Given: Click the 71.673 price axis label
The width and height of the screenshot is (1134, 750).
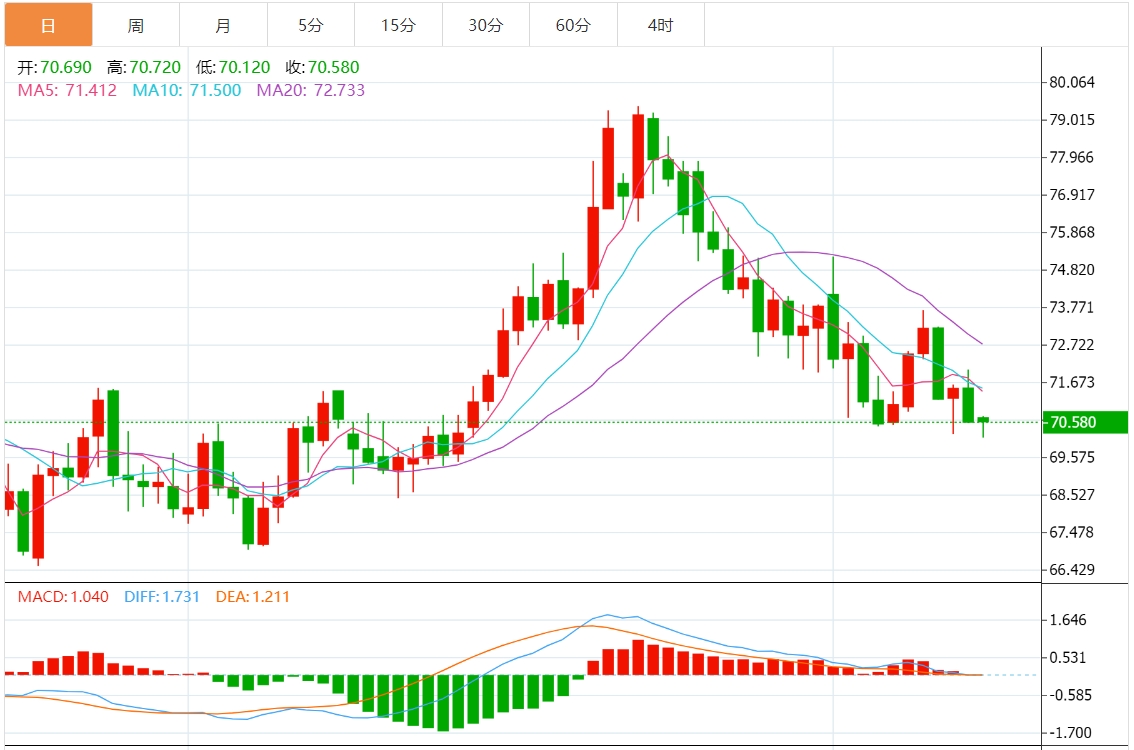Looking at the screenshot, I should click(1072, 383).
